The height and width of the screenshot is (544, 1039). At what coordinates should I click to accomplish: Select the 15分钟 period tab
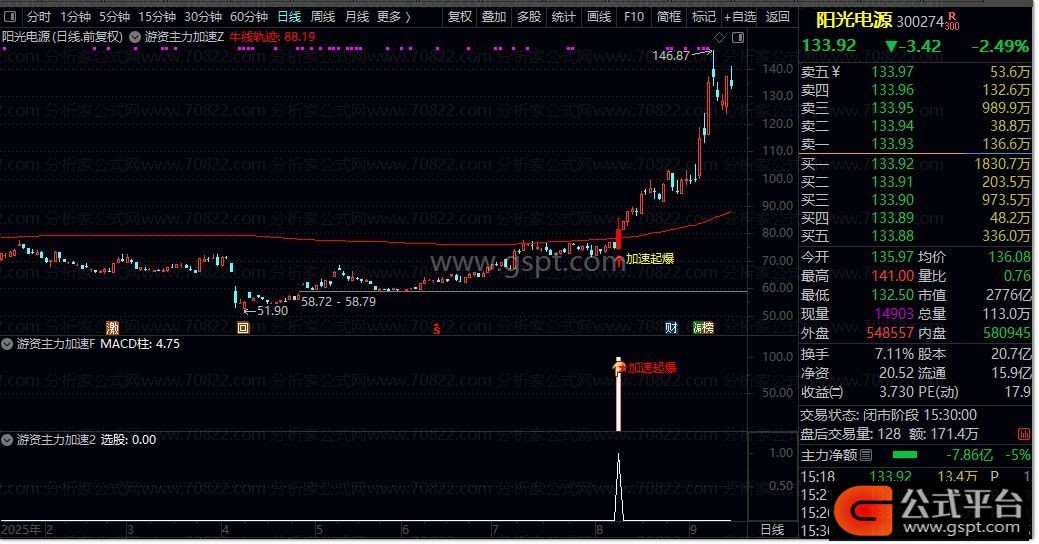tap(156, 17)
